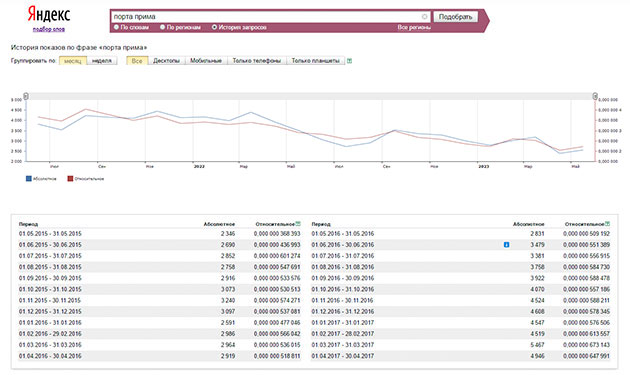Viewport: 630px width, 375px height.
Task: Click the period 01.01.2017 - 31.01.2017
Action: point(343,322)
